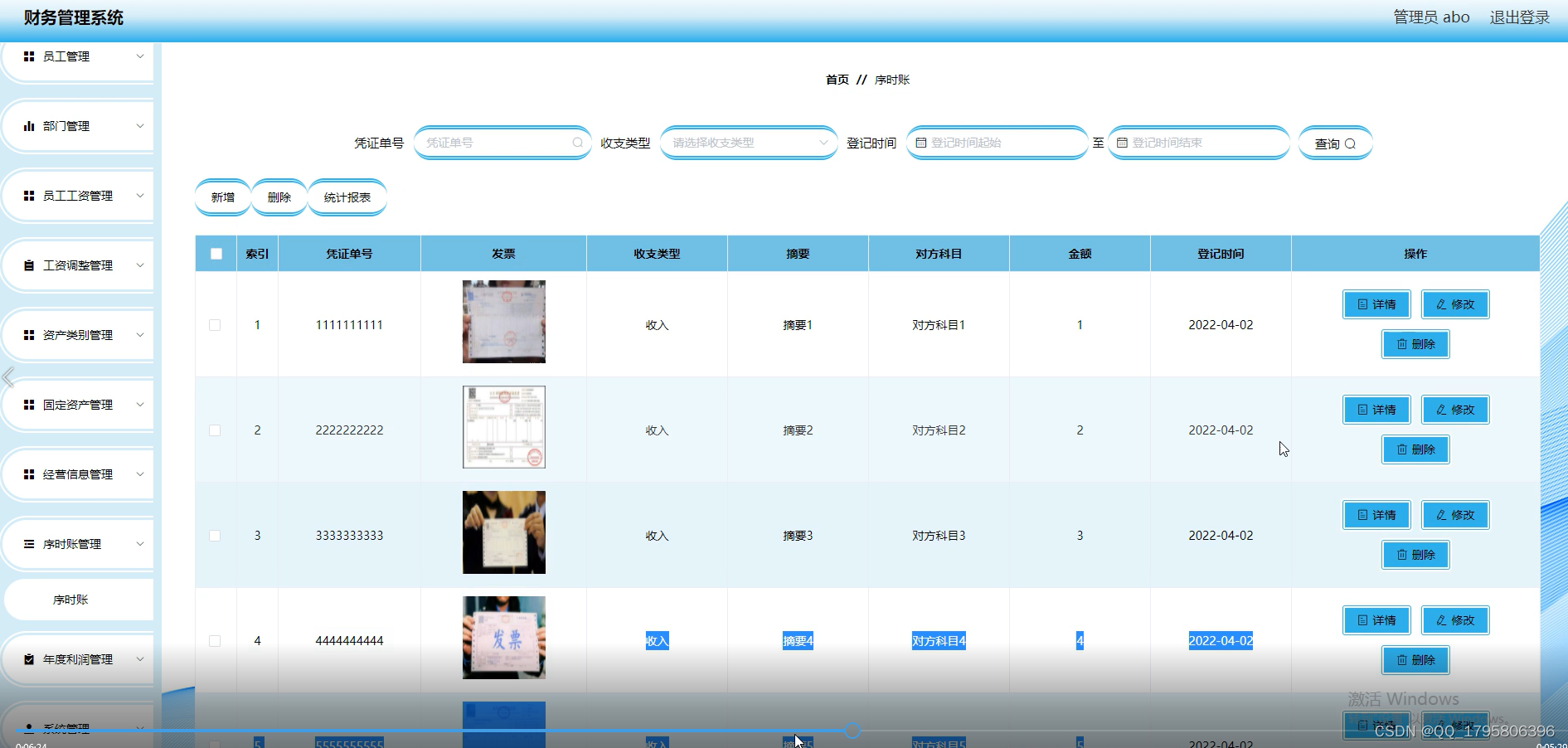
Task: Click row 删除 for voucher 3333333333
Action: (1415, 555)
